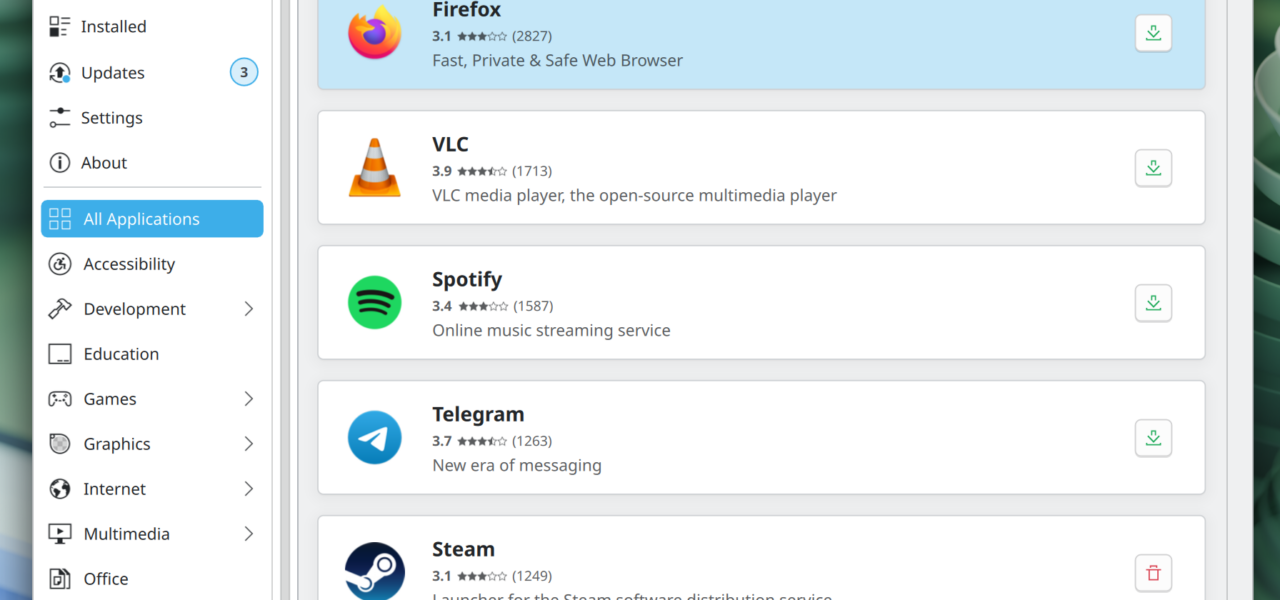Click the Spotify install download icon
This screenshot has width=1280, height=600.
tap(1153, 303)
